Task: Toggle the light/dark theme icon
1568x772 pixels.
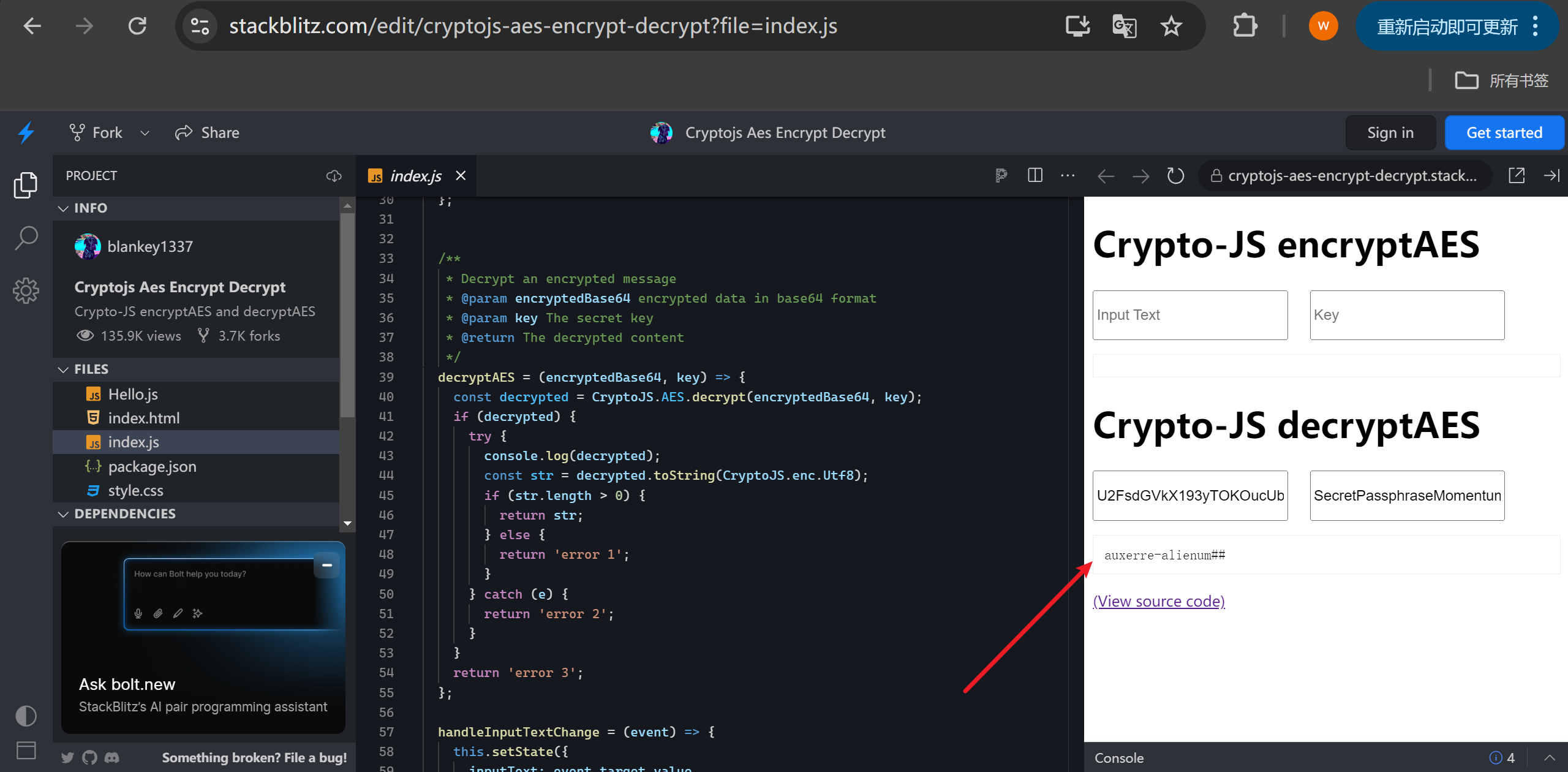Action: [26, 716]
